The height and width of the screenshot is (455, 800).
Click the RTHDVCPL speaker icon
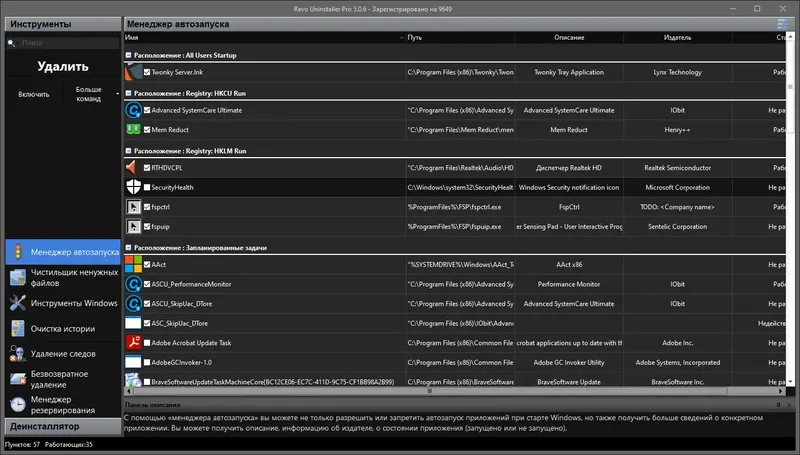(132, 167)
